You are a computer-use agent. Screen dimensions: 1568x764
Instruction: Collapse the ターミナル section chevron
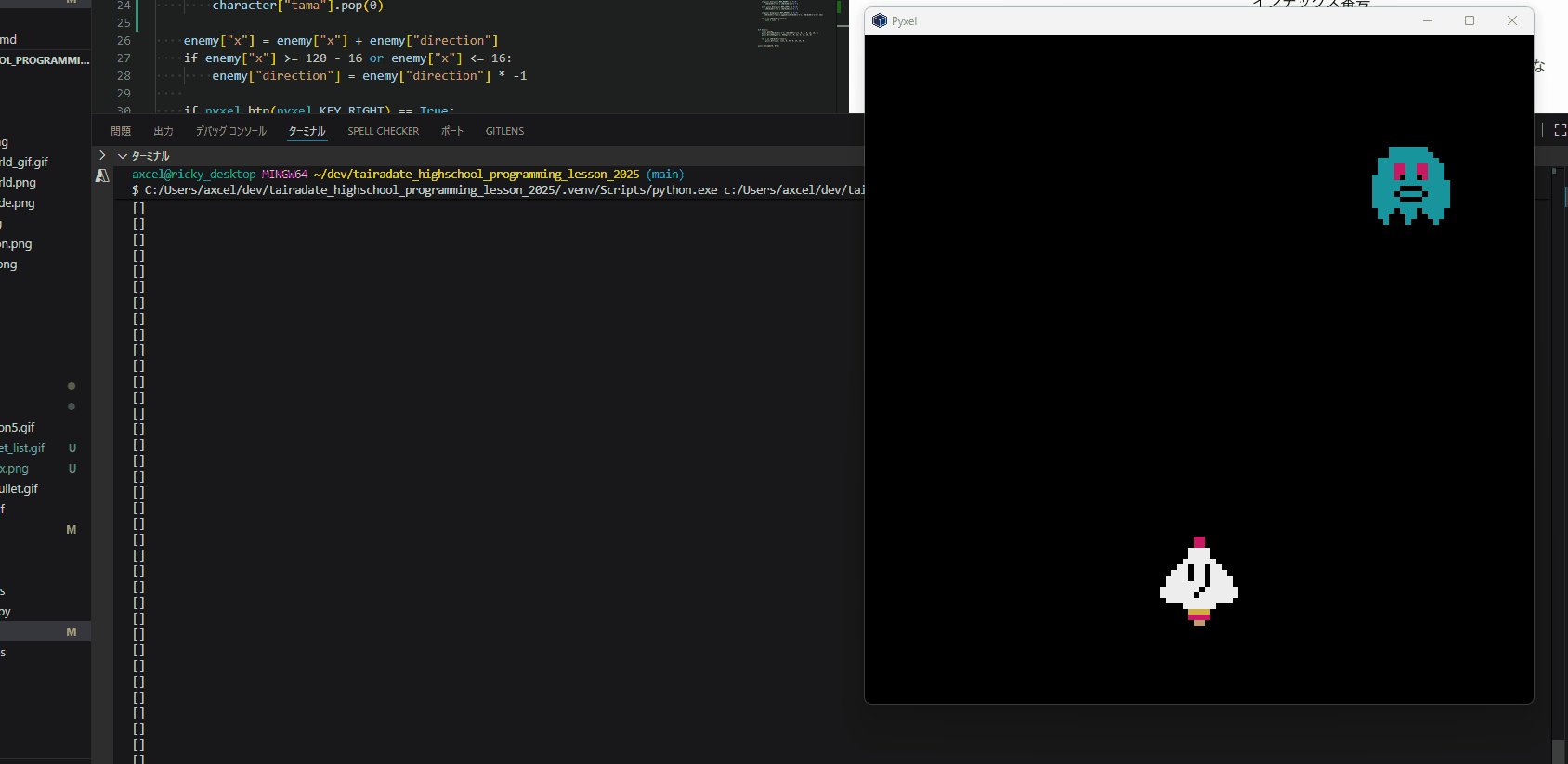pos(122,156)
